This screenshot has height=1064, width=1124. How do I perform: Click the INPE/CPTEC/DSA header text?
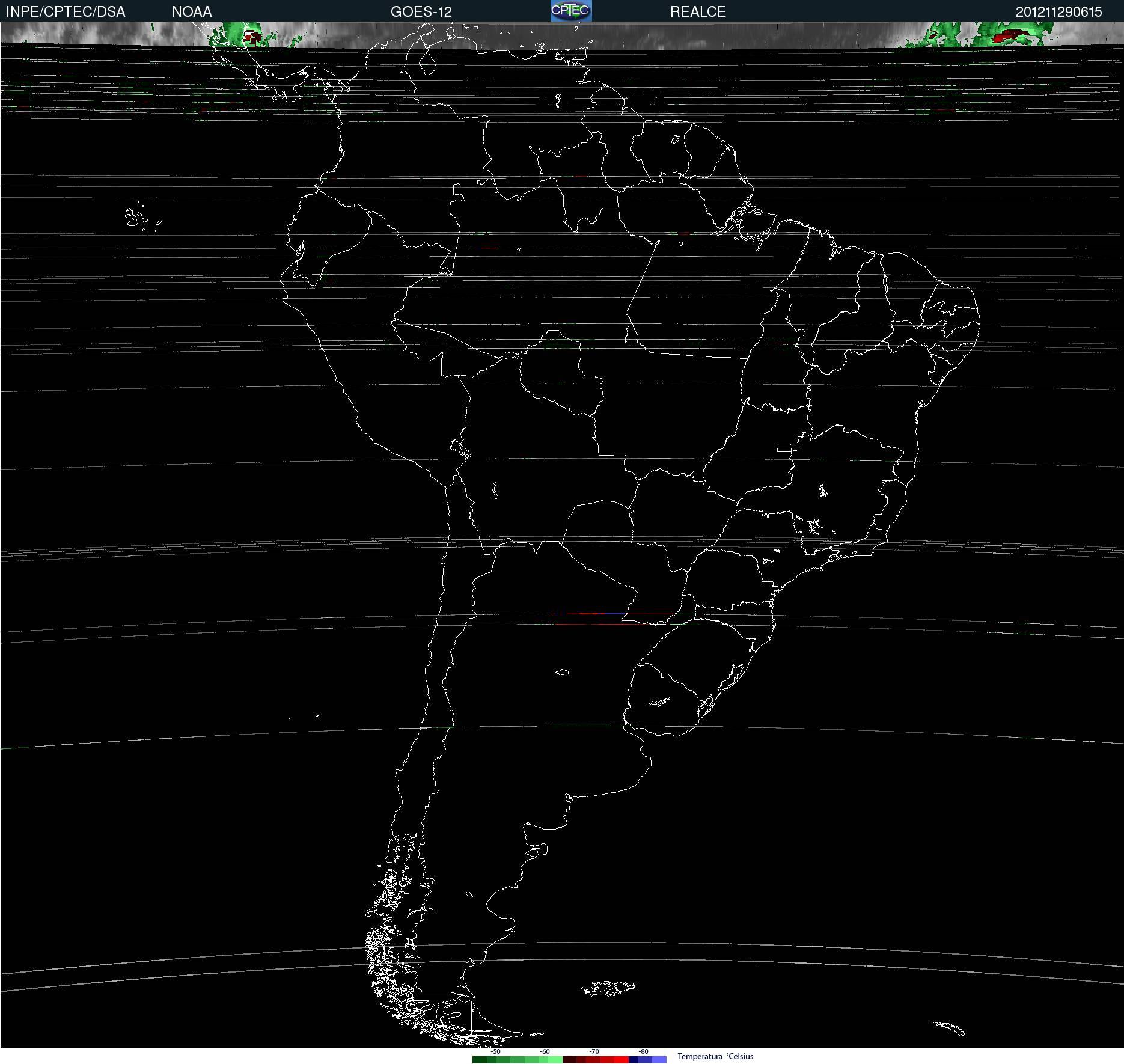(66, 11)
